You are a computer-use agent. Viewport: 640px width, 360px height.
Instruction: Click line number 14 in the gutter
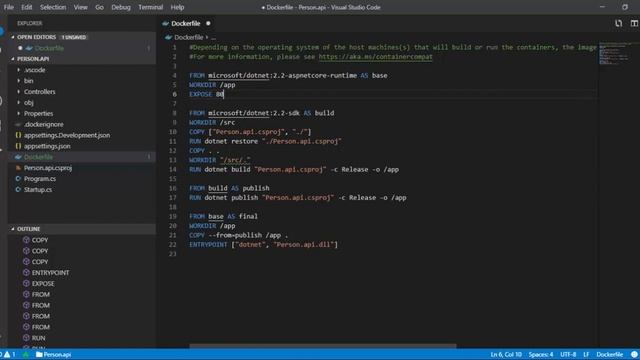pos(173,169)
